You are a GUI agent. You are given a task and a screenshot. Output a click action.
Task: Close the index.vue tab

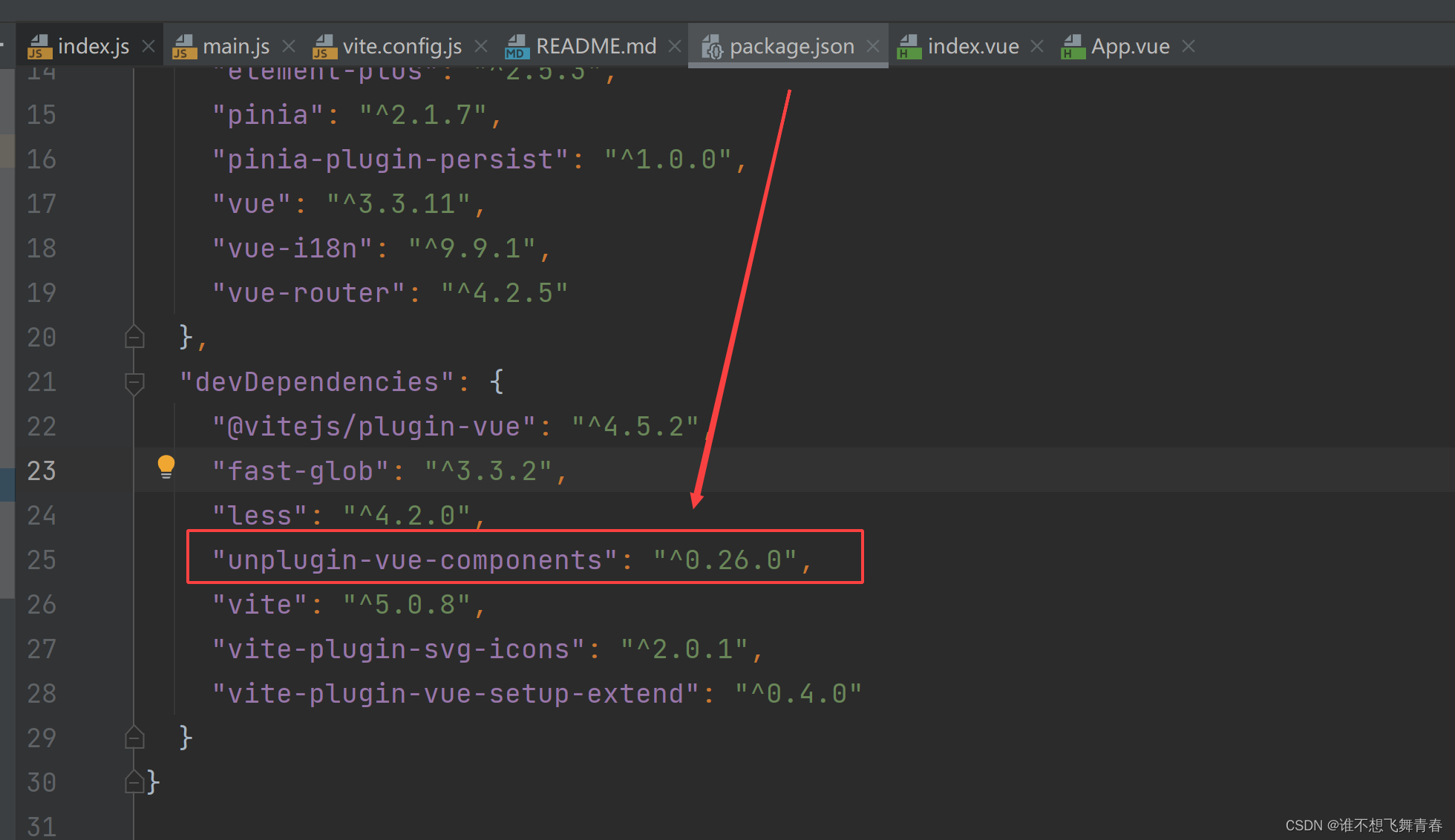1037,46
